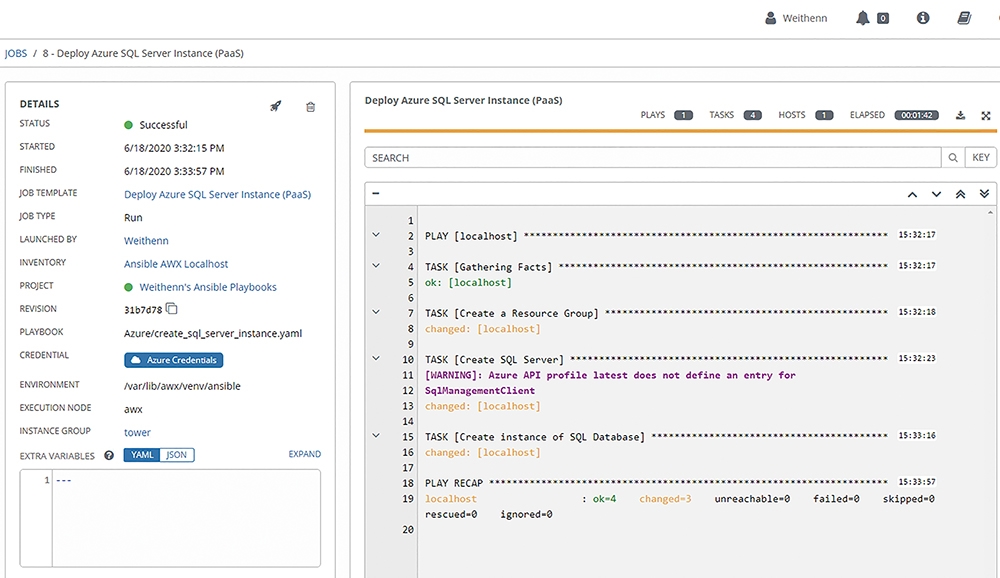The width and height of the screenshot is (1000, 578).
Task: Go to bottom of output
Action: 985,194
